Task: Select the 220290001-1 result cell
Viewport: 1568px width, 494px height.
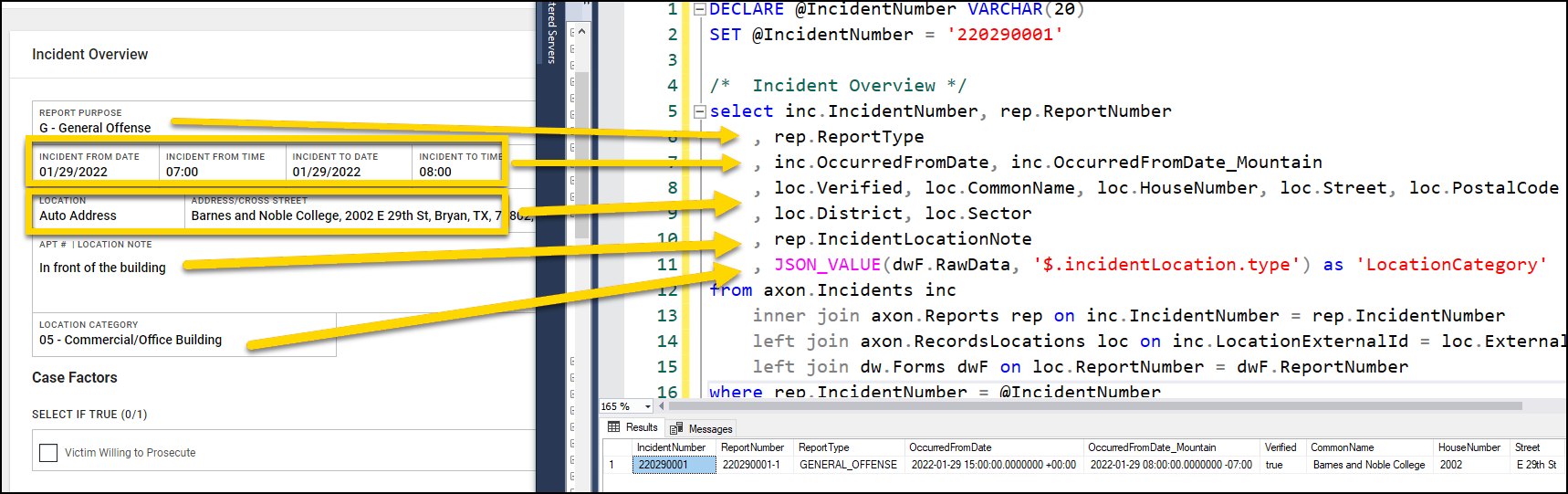Action: tap(755, 465)
